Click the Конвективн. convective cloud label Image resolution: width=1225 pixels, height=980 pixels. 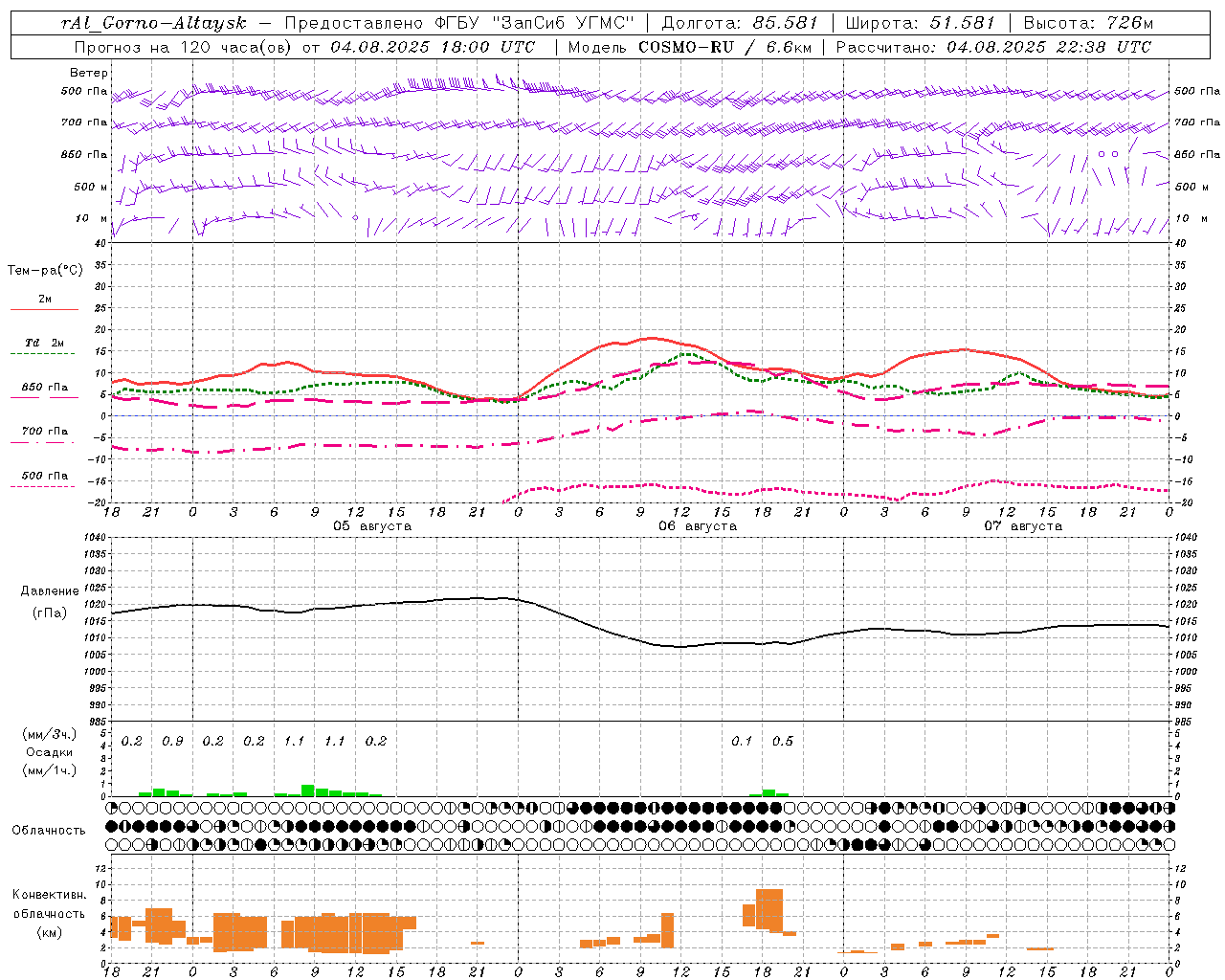pos(50,894)
